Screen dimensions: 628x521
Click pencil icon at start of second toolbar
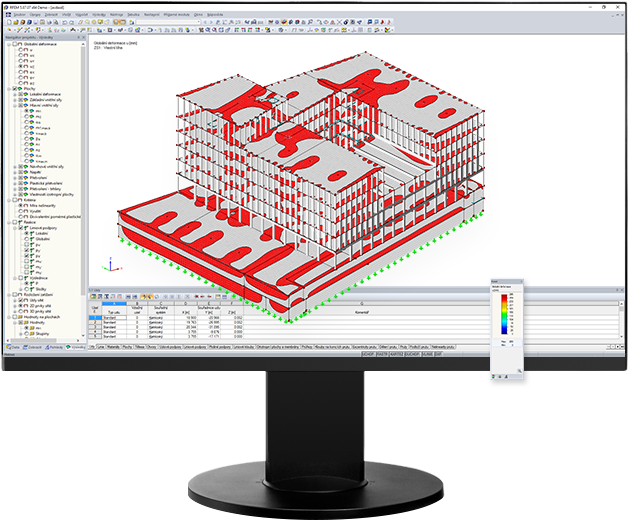pos(10,30)
